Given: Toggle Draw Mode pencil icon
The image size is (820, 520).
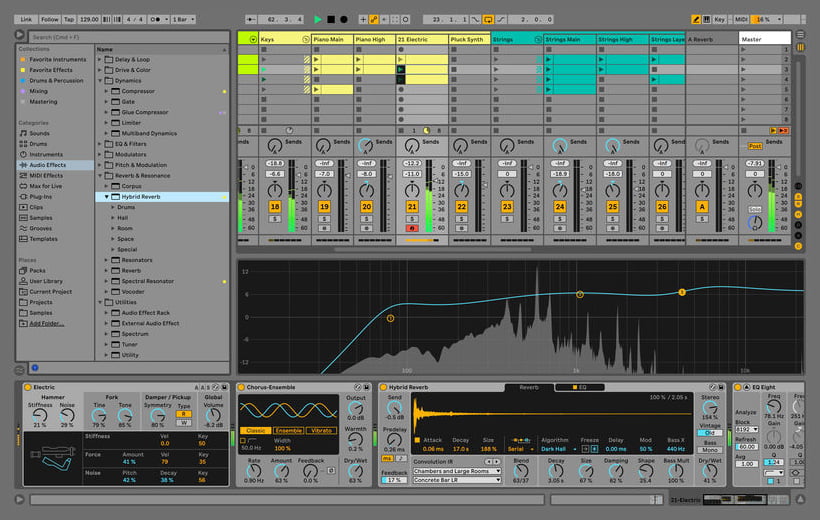Looking at the screenshot, I should pyautogui.click(x=696, y=19).
